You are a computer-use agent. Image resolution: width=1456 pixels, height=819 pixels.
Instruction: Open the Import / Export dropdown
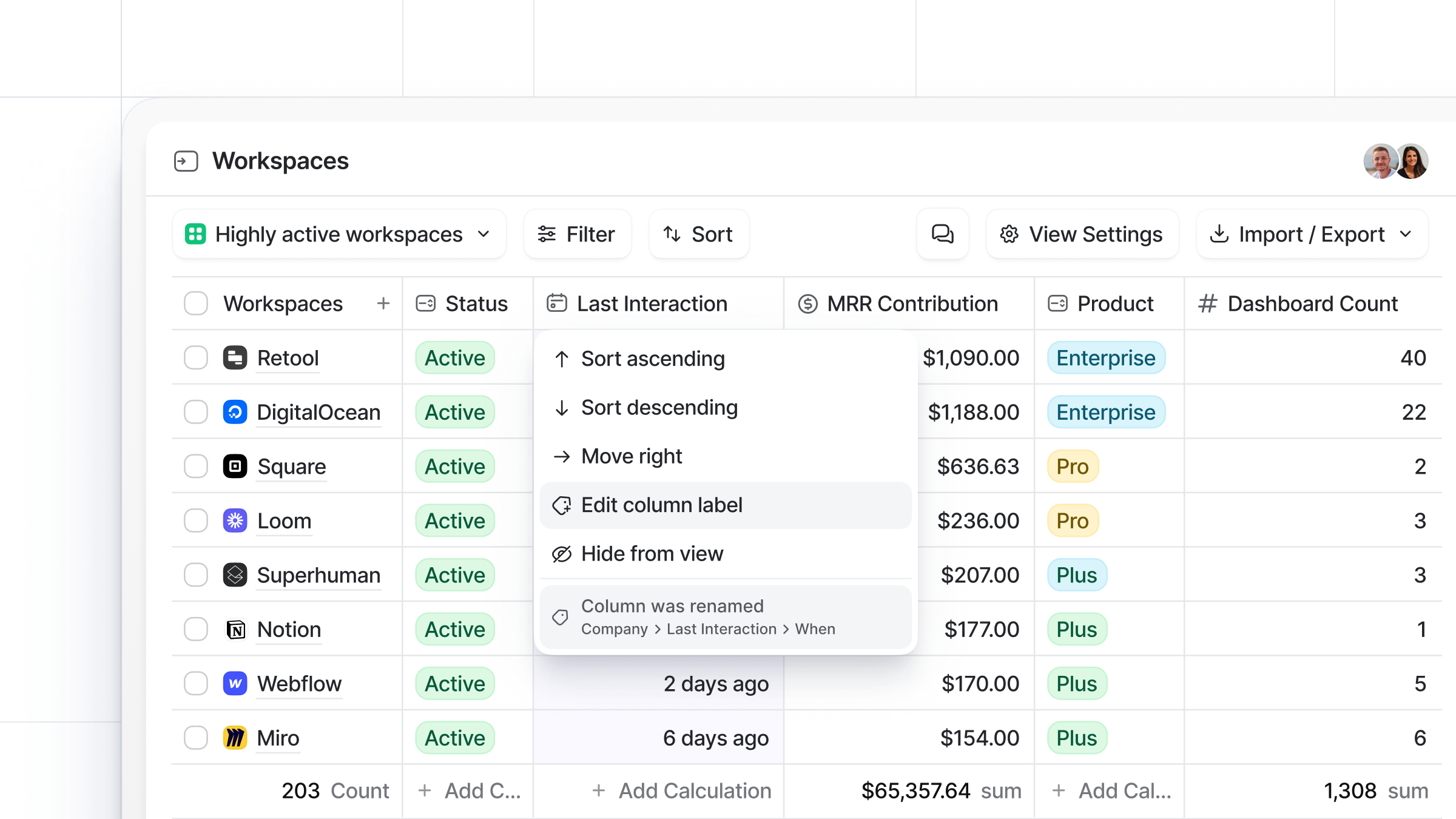[x=1312, y=234]
